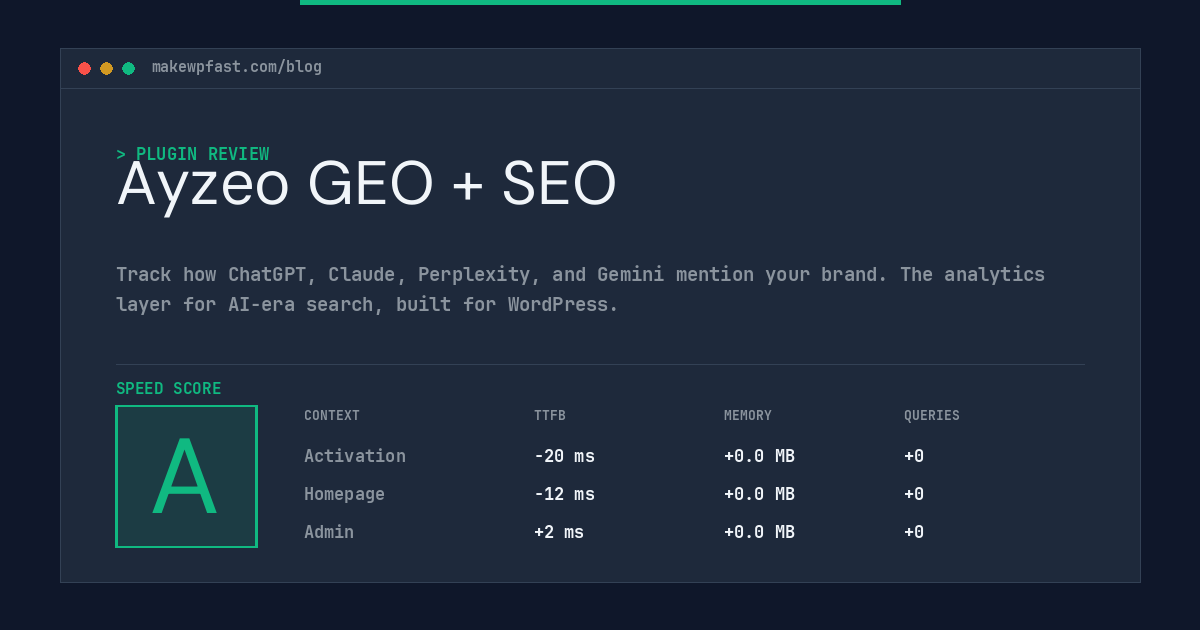The height and width of the screenshot is (630, 1200).
Task: Click the MEMORY column header
Action: click(748, 416)
